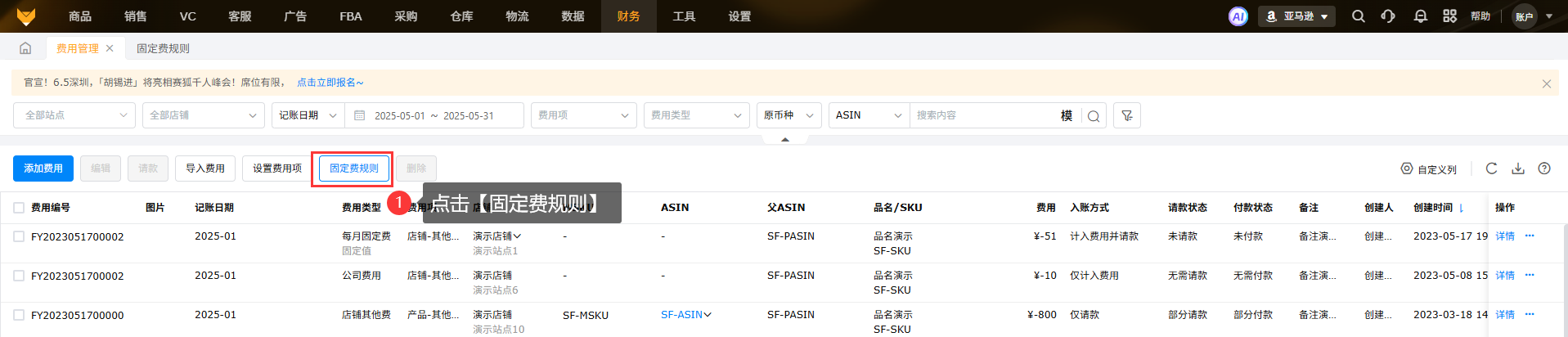The height and width of the screenshot is (337, 1568).
Task: Collapse the filter panel arrow
Action: pos(785,140)
